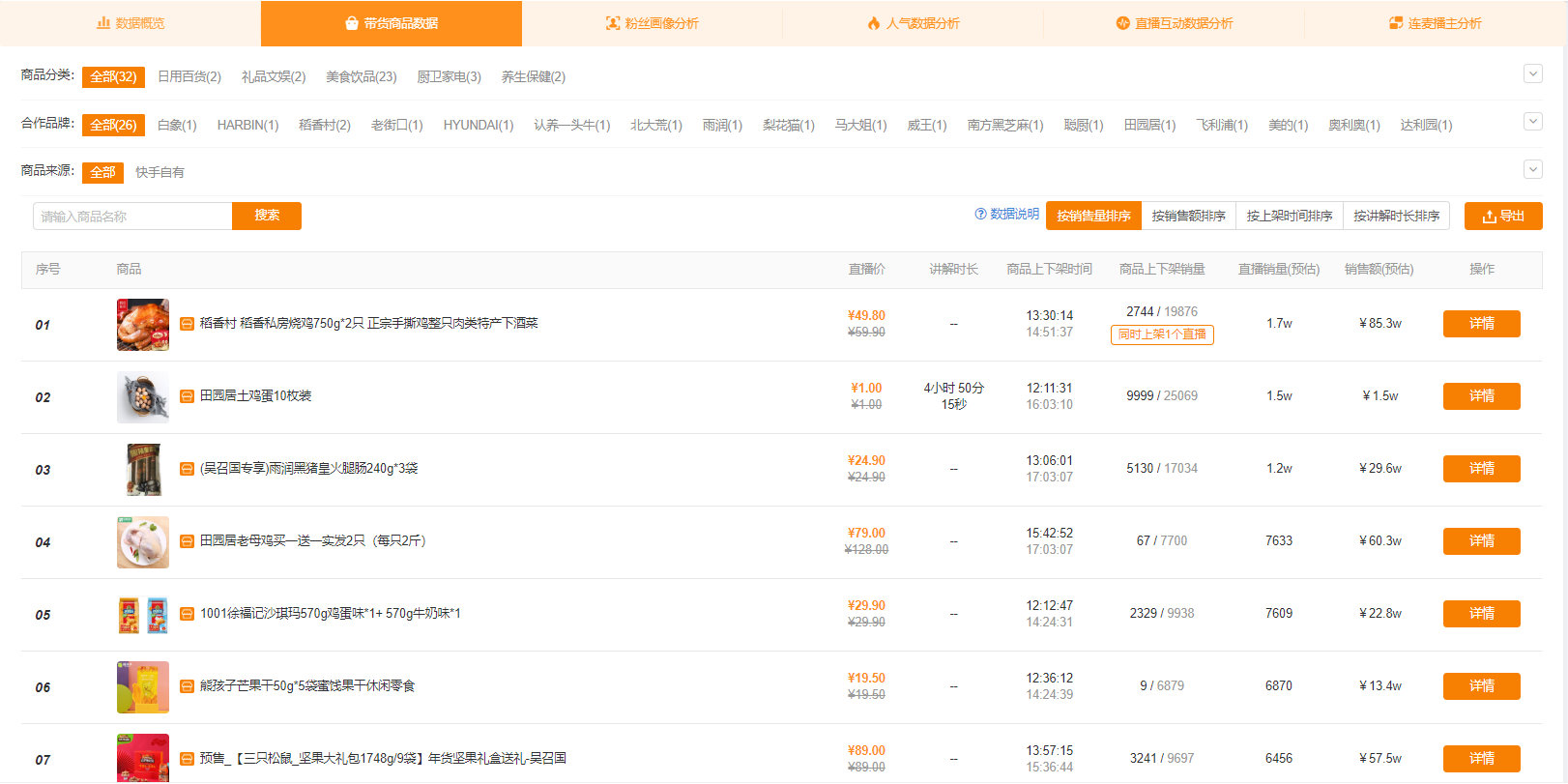The image size is (1568, 784).
Task: Click the bar chart icon for 数据概览
Action: point(103,23)
